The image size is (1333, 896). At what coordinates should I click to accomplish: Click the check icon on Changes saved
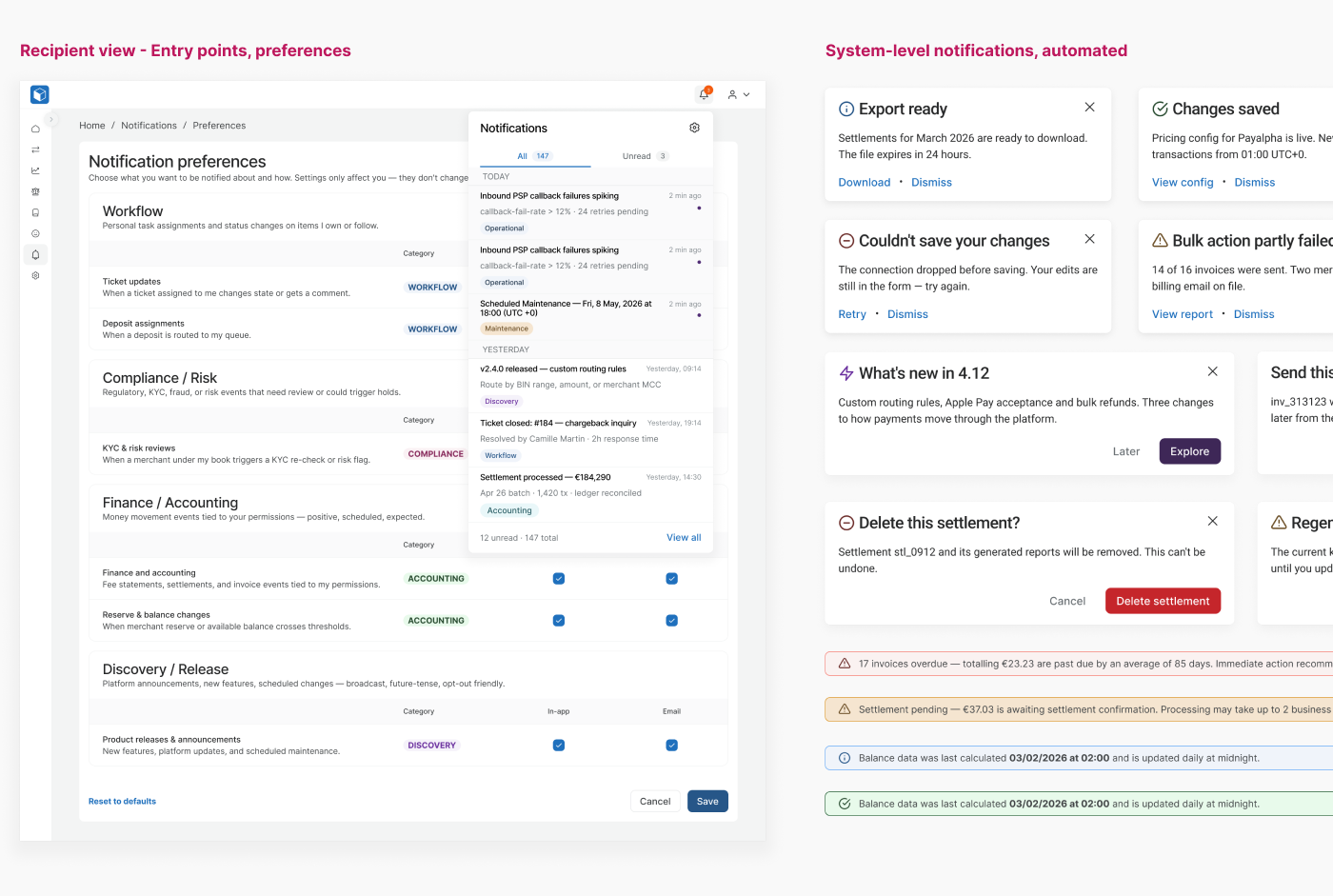(1160, 109)
